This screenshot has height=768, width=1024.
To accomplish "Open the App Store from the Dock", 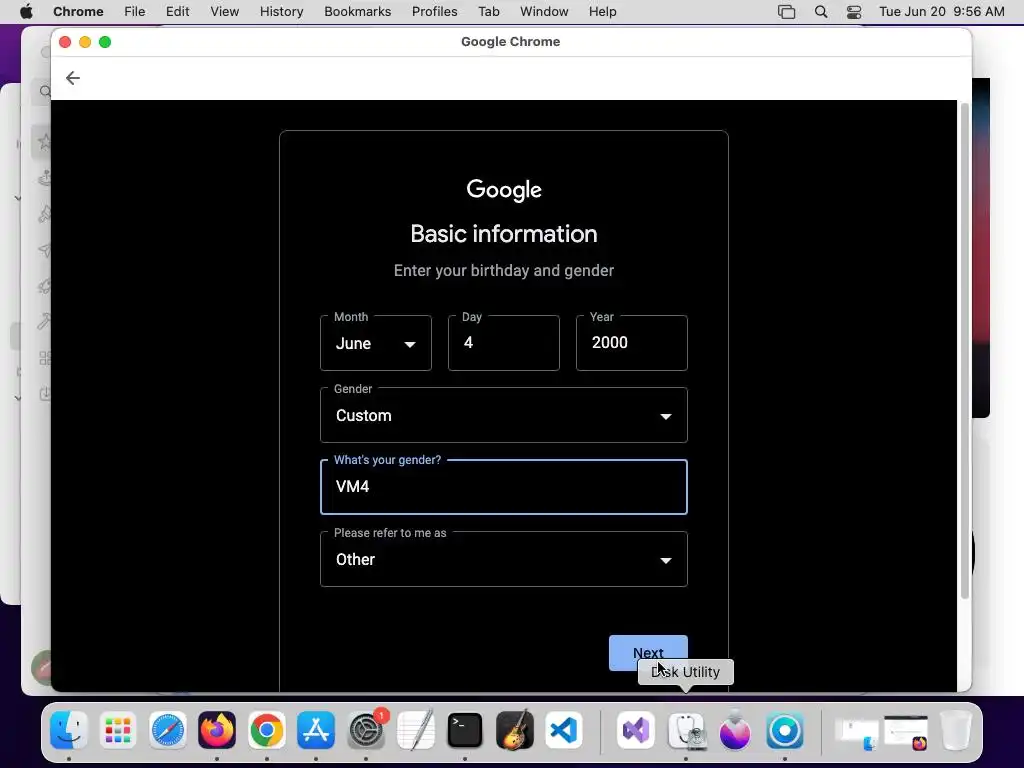I will point(316,730).
